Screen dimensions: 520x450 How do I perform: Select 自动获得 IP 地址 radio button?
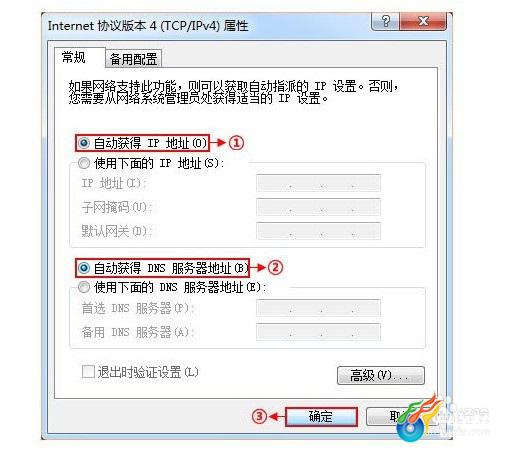[84, 143]
